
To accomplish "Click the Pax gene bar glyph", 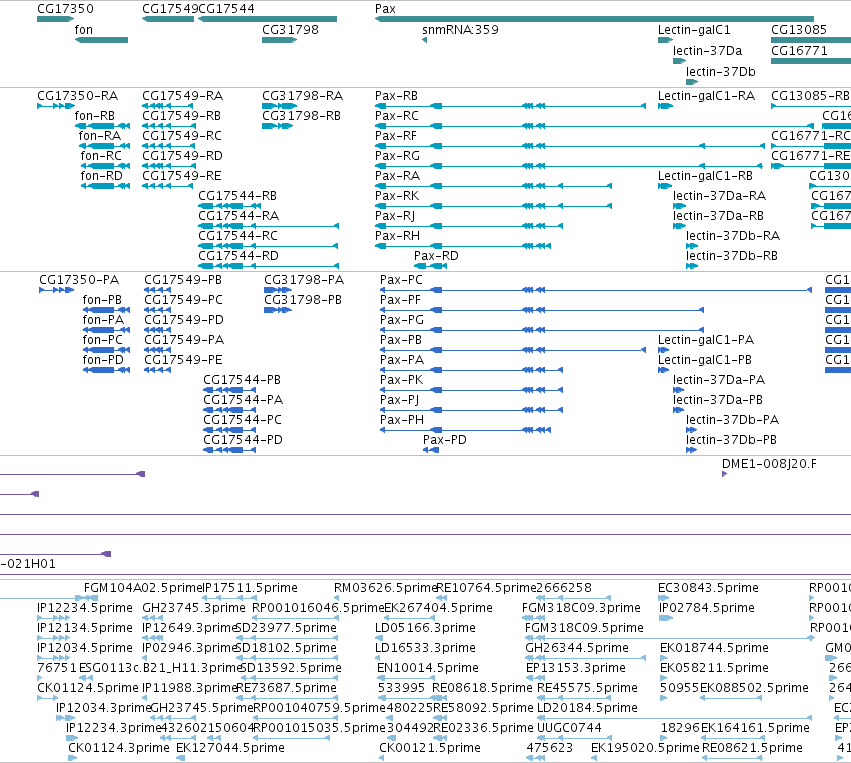I will pyautogui.click(x=594, y=19).
